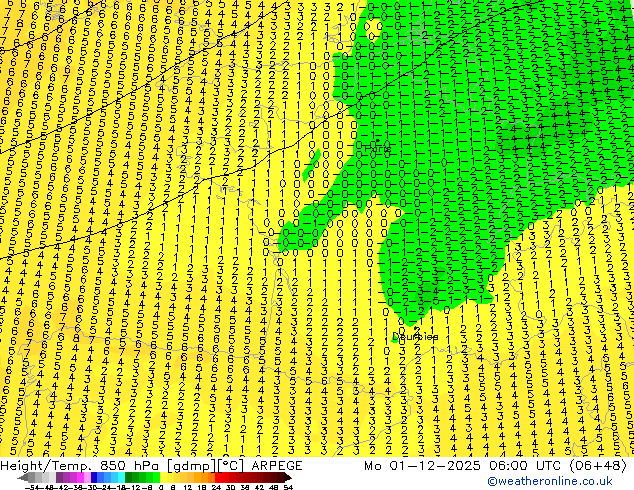
Task: Click the 'Height/Temp. 850 hPa' chart title
Action: pyautogui.click(x=81, y=466)
